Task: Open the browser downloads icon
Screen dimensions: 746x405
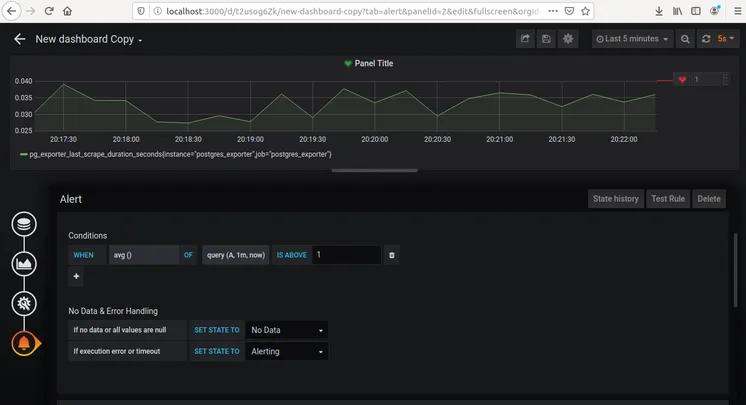Action: point(659,11)
